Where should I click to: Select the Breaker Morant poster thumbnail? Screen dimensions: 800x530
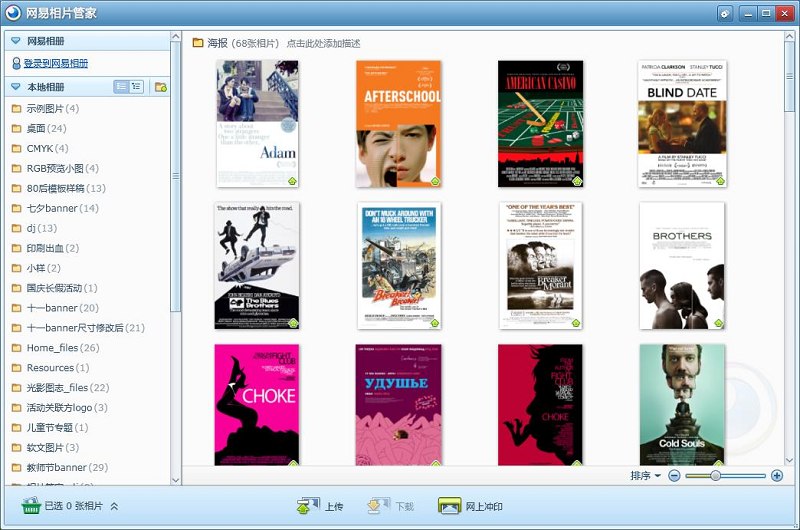540,265
